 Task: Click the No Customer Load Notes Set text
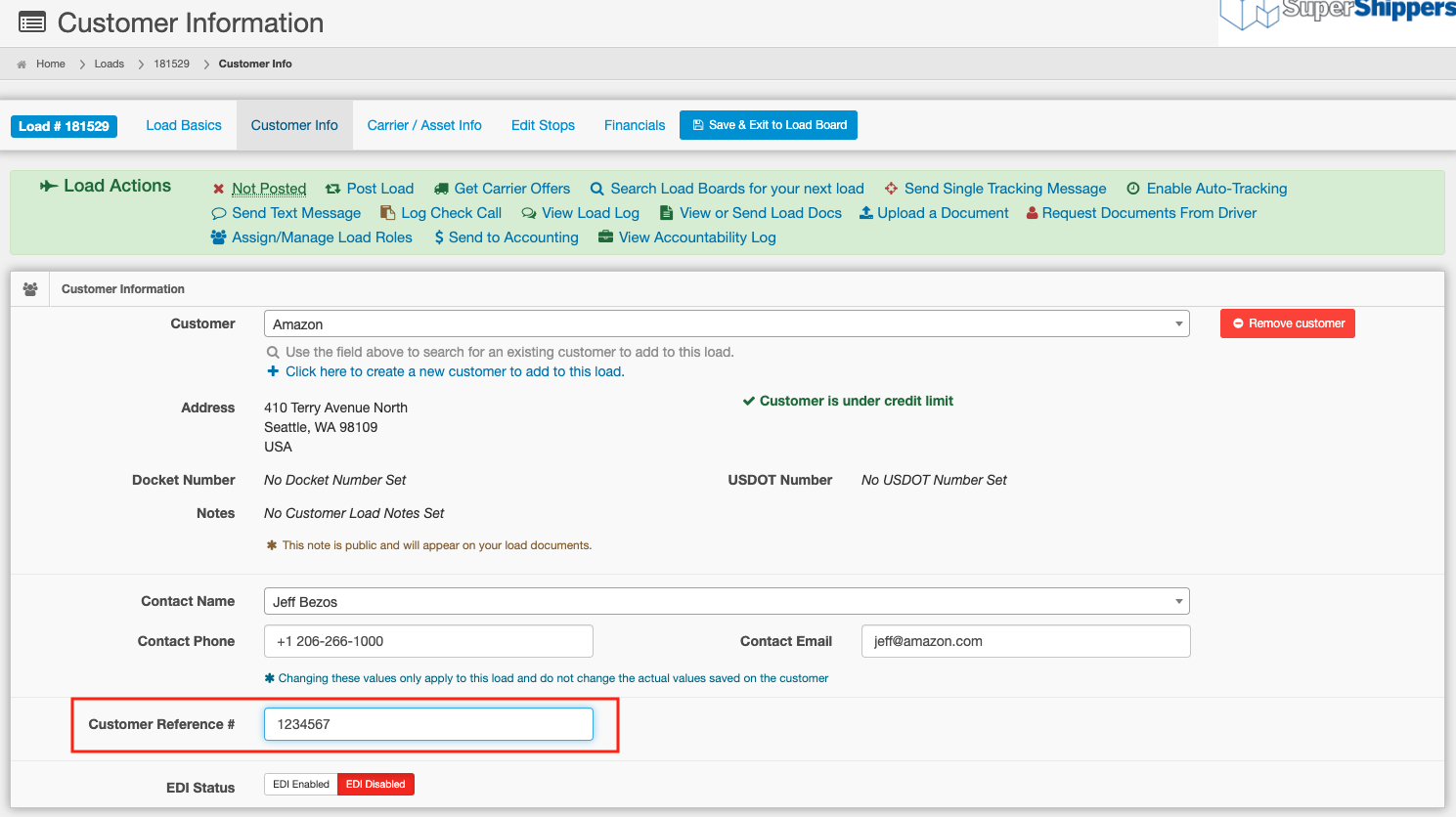click(x=354, y=513)
